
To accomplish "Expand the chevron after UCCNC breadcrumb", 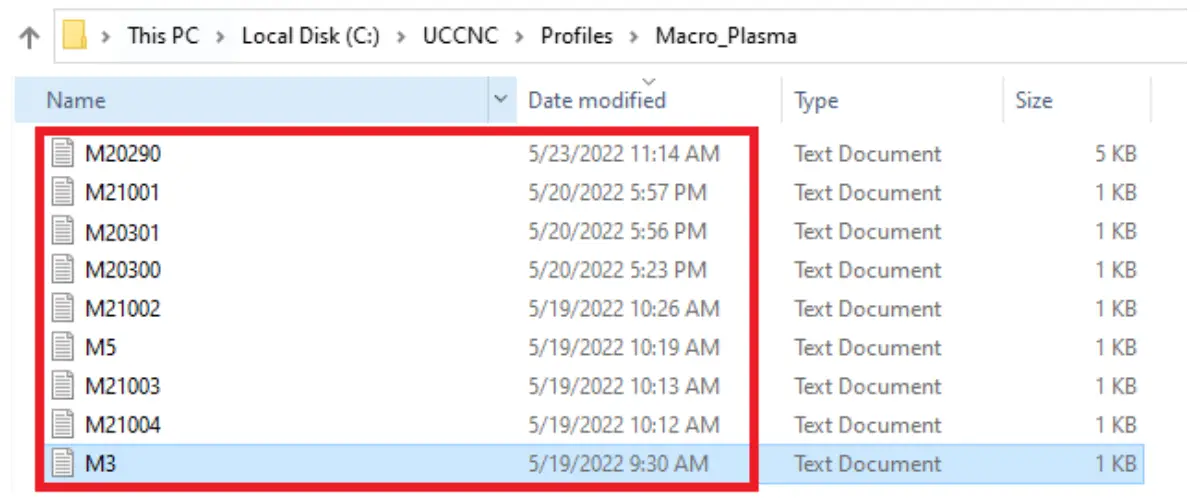I will pos(519,37).
